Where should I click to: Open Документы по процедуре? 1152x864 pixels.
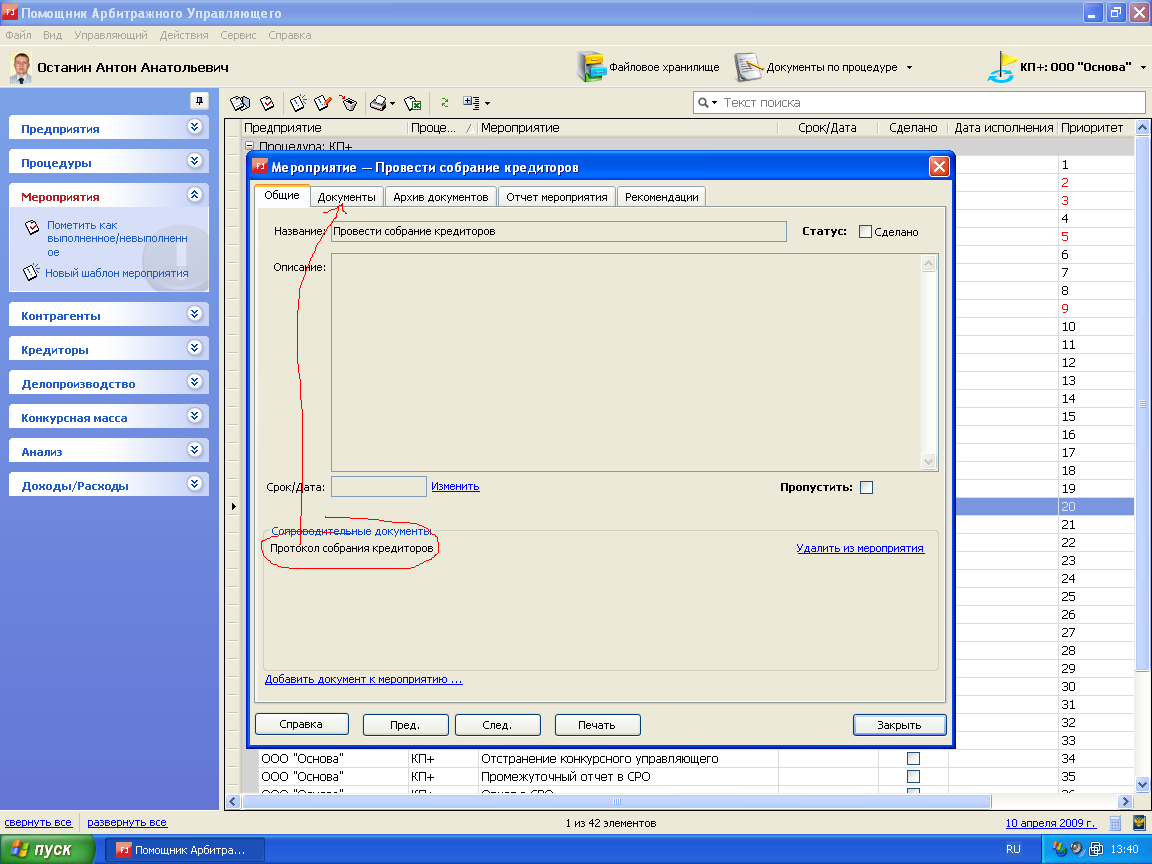[816, 67]
